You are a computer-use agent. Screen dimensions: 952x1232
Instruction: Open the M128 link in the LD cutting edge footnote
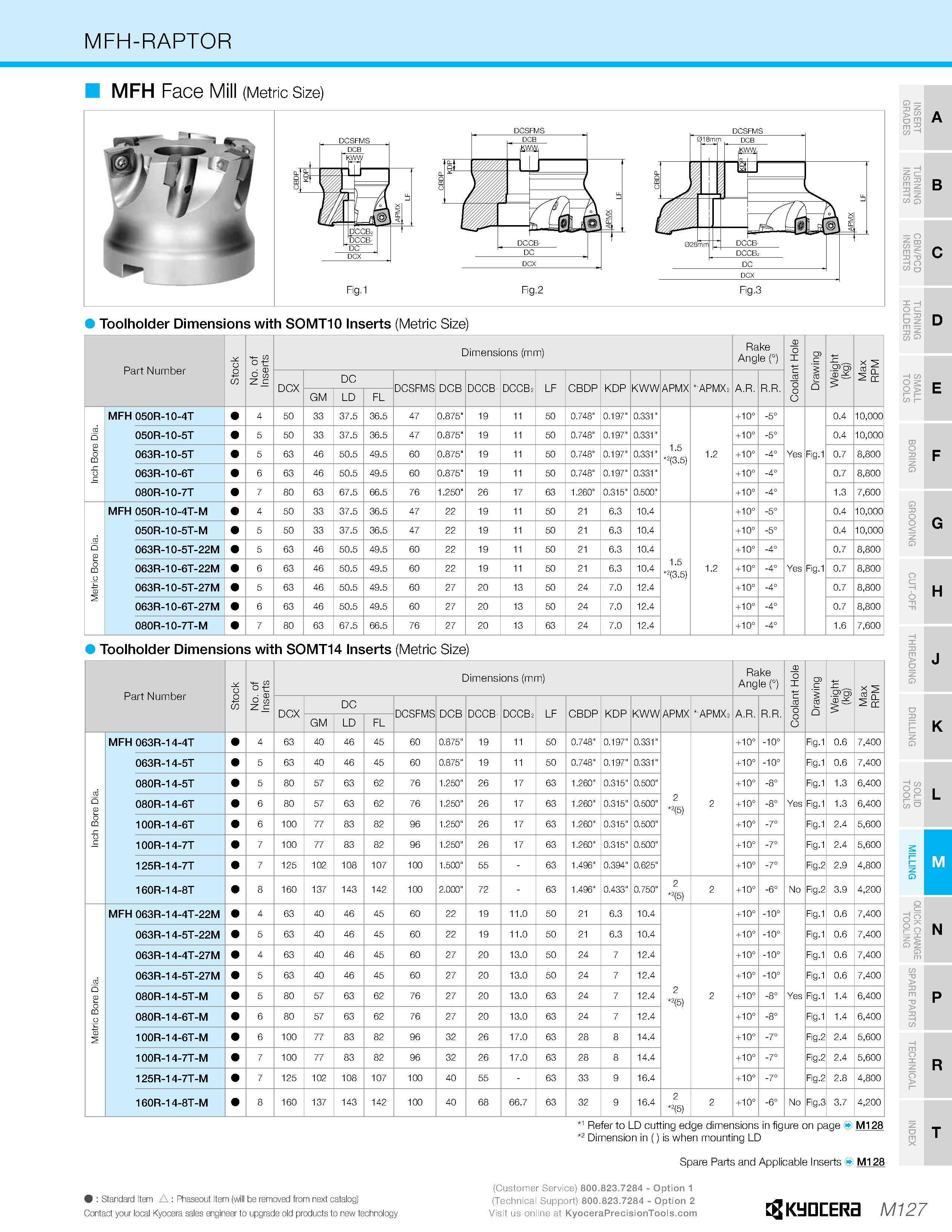click(x=869, y=1125)
